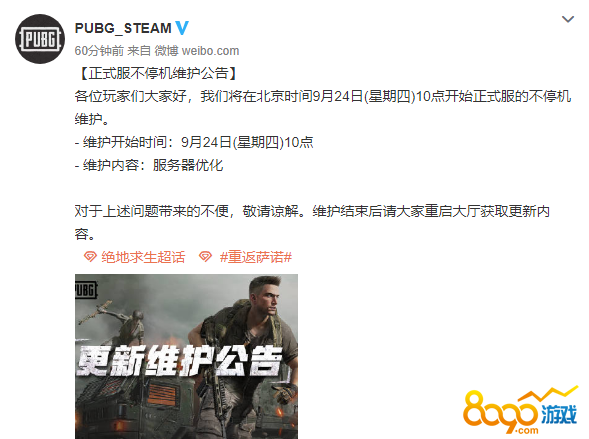Screen dimensions: 589x439
Task: Click the blue verified V badge
Action: (x=182, y=28)
